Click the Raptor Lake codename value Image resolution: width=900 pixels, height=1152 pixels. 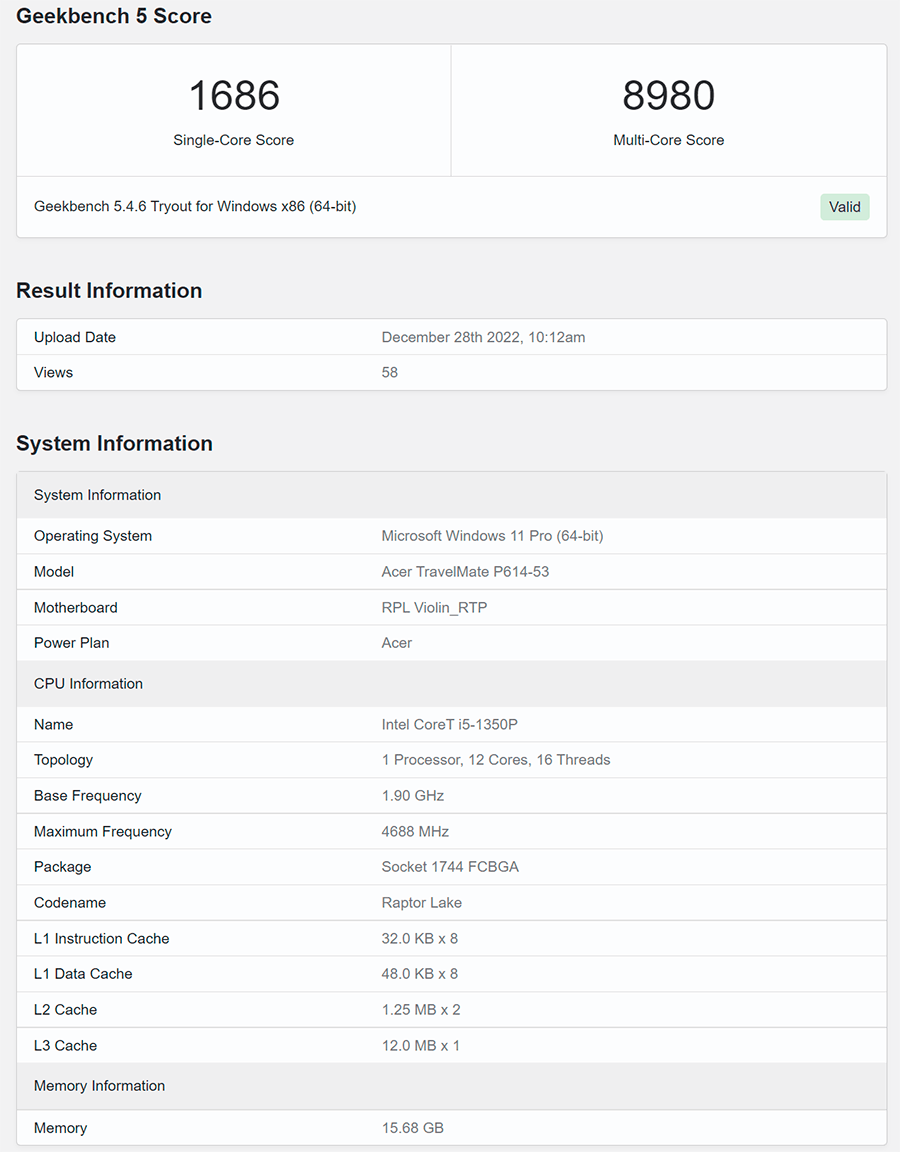pyautogui.click(x=421, y=903)
